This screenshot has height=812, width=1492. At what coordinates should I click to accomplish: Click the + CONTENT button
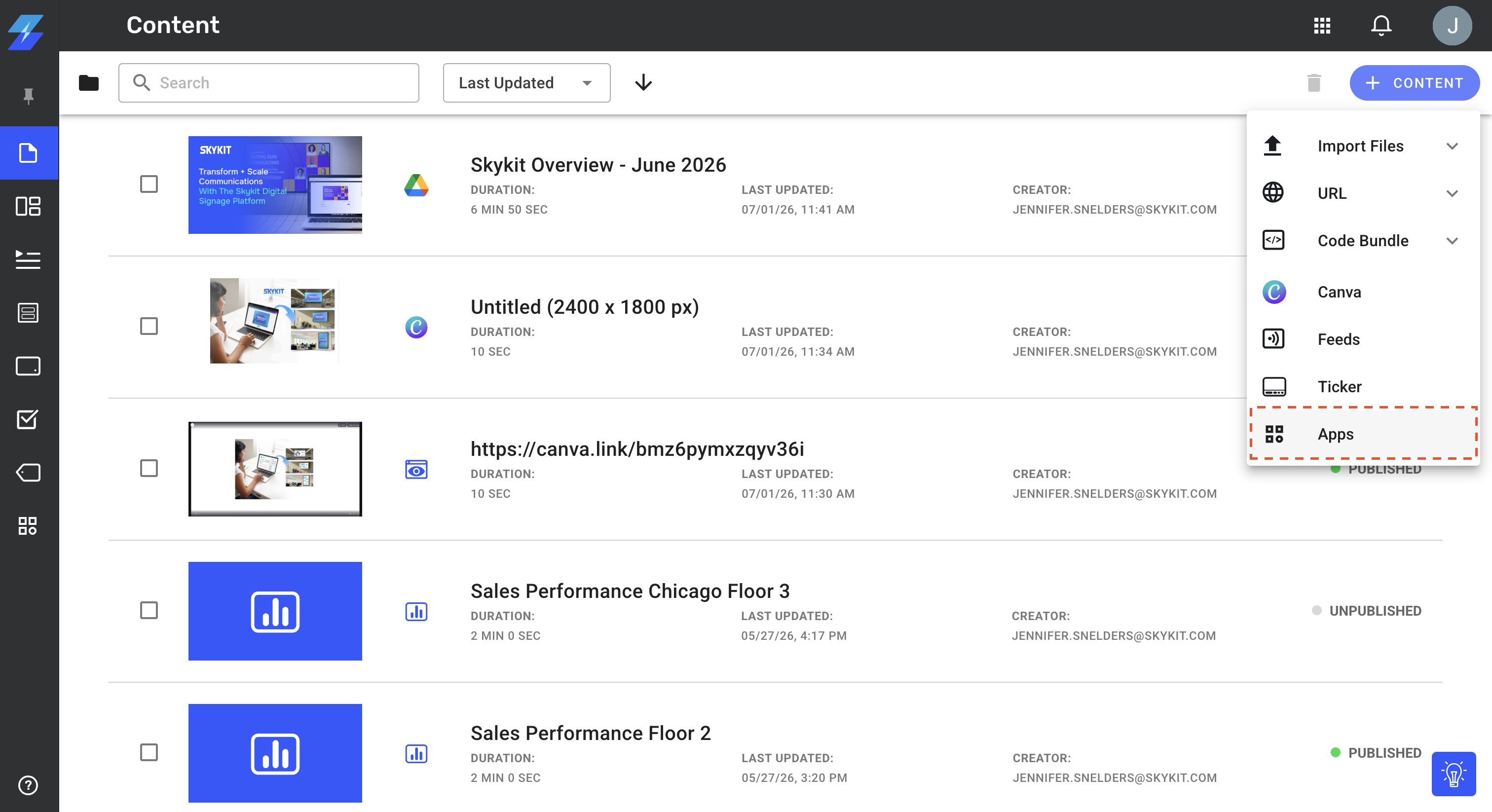[x=1415, y=83]
